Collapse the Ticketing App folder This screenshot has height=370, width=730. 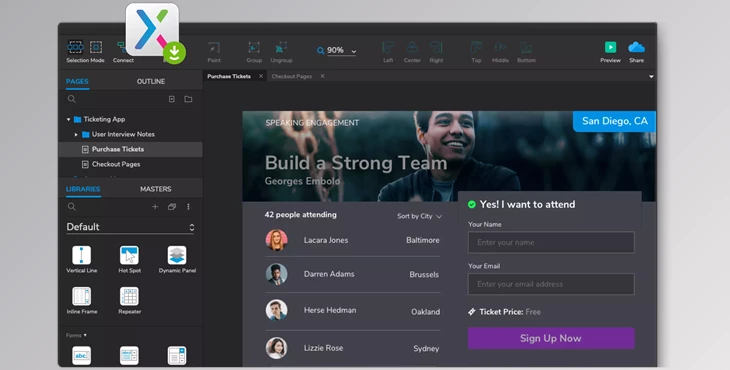coord(68,120)
